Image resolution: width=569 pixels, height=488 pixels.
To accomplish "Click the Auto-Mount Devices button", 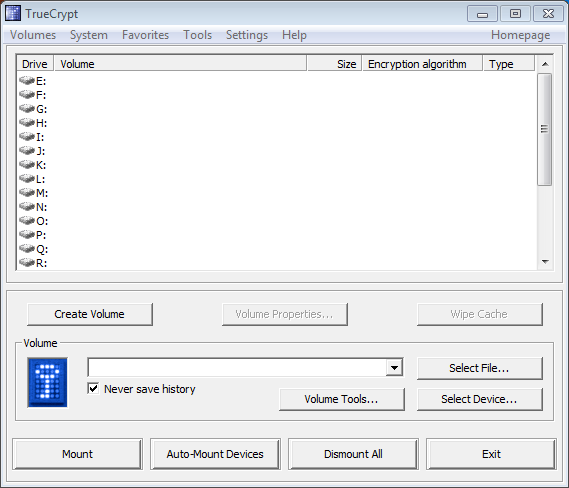I will [215, 454].
